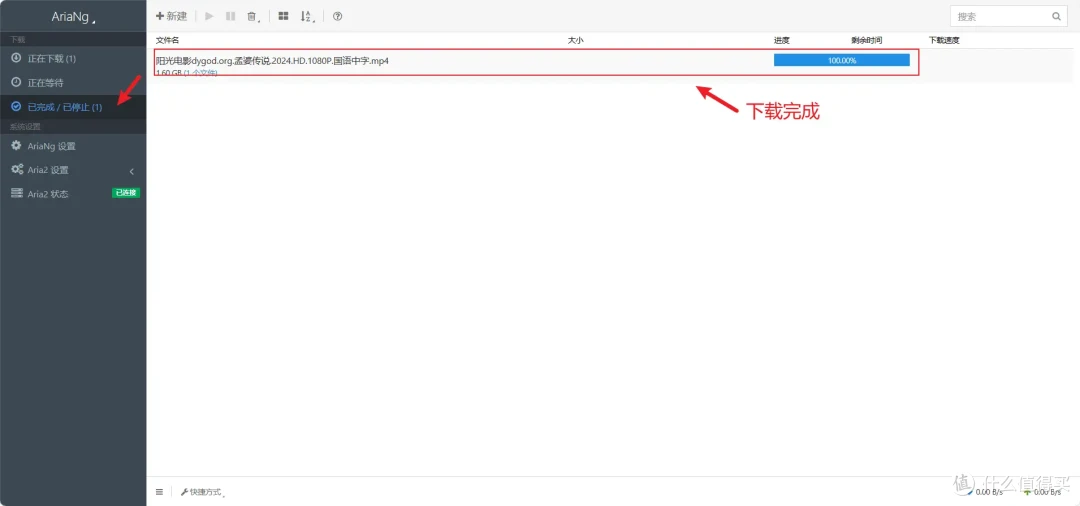Click the 100.00% progress bar
This screenshot has height=506, width=1080.
(842, 60)
